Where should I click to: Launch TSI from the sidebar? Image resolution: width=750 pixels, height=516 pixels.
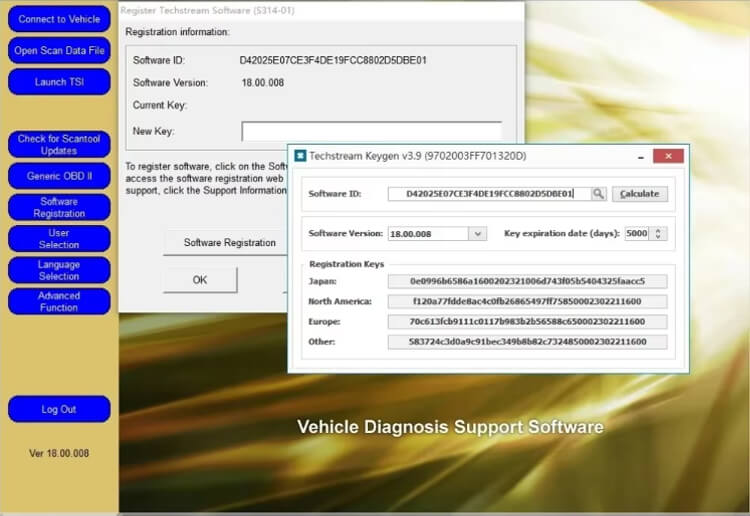point(59,82)
